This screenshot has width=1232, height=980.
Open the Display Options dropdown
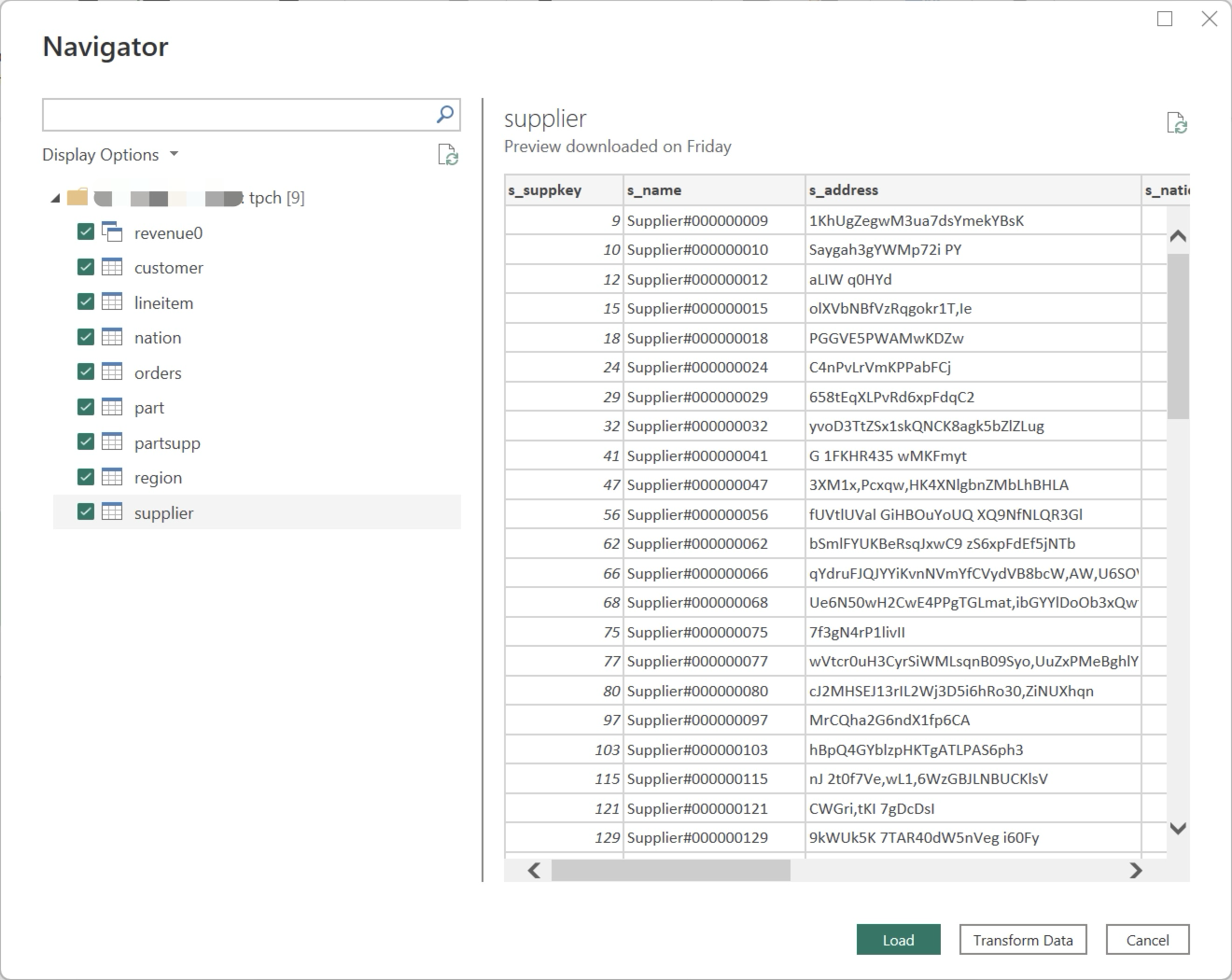click(x=110, y=155)
